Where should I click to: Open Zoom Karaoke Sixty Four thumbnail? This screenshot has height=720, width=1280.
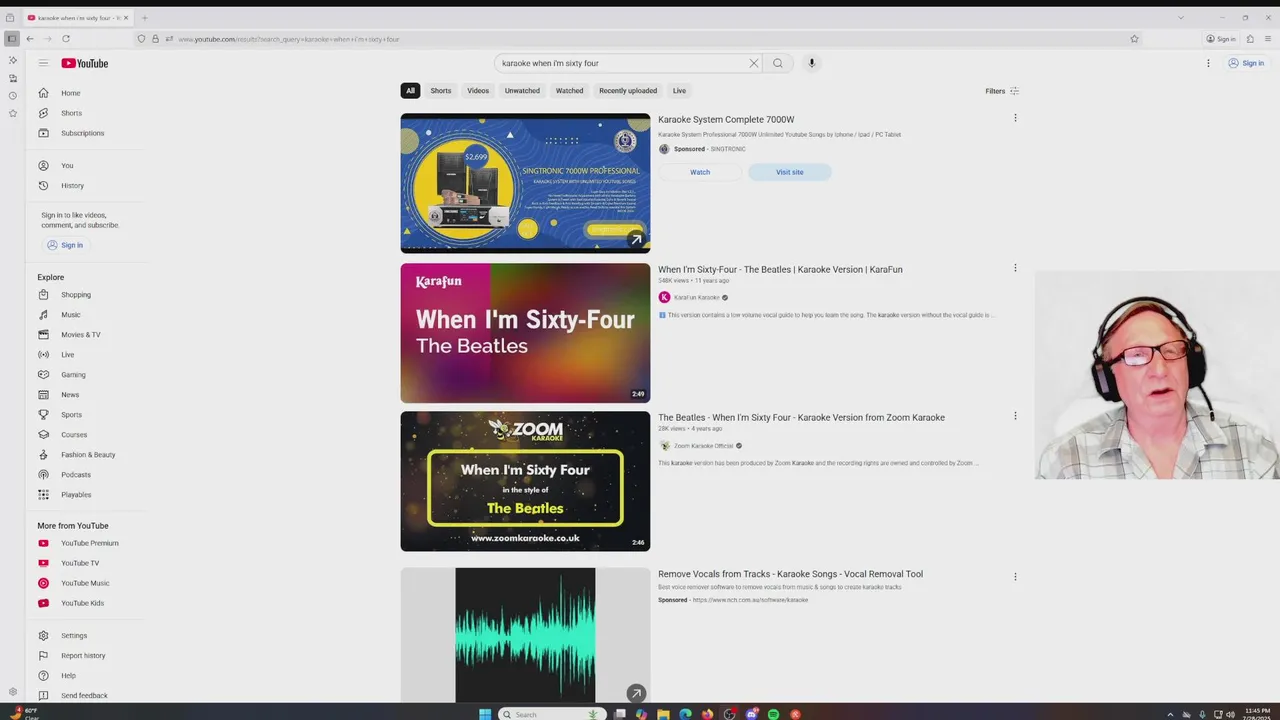pos(525,481)
